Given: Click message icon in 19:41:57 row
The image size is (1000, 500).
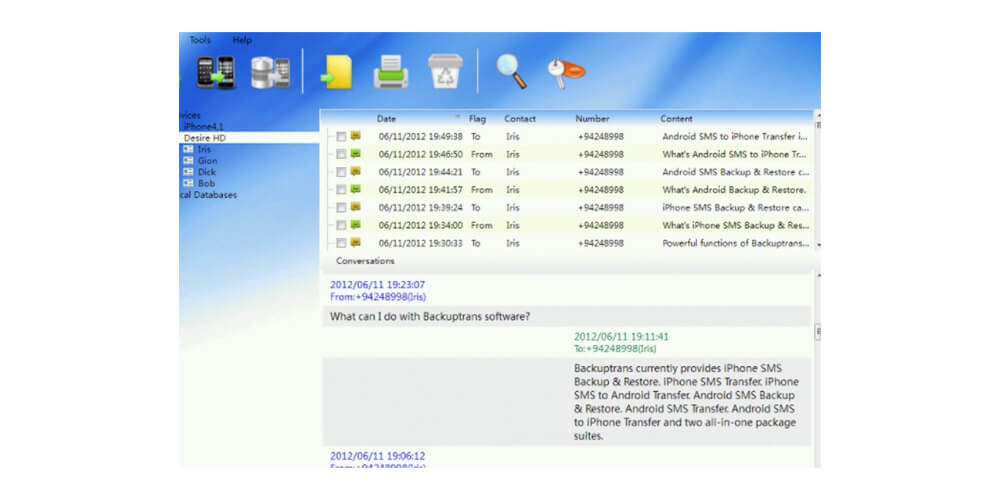Looking at the screenshot, I should click(x=355, y=189).
